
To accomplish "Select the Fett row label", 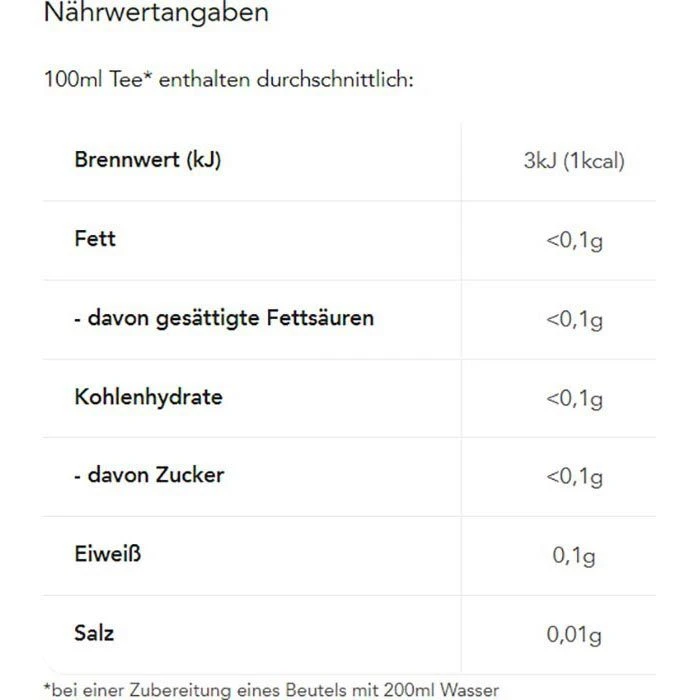I will click(x=95, y=239).
